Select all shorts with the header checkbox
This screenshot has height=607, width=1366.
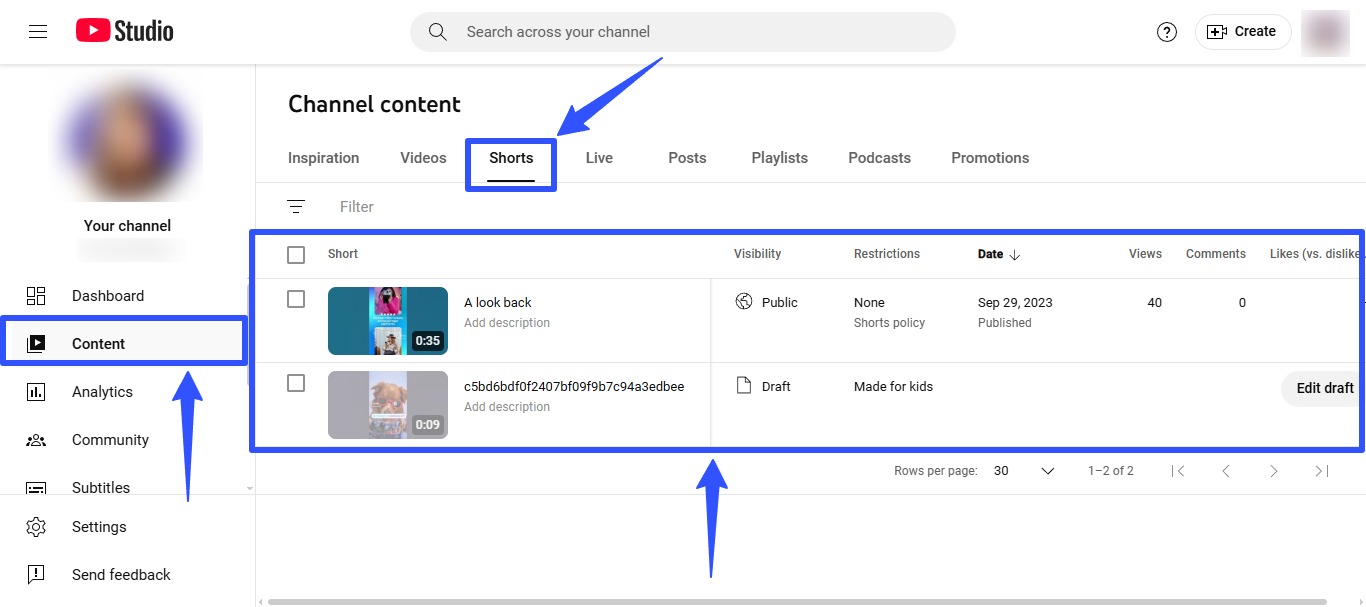coord(295,254)
